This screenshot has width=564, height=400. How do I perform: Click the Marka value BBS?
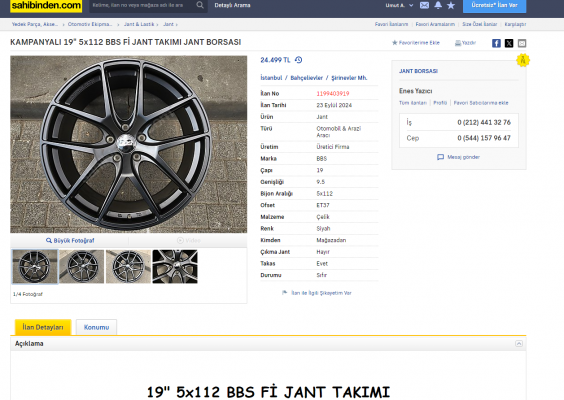(x=322, y=158)
